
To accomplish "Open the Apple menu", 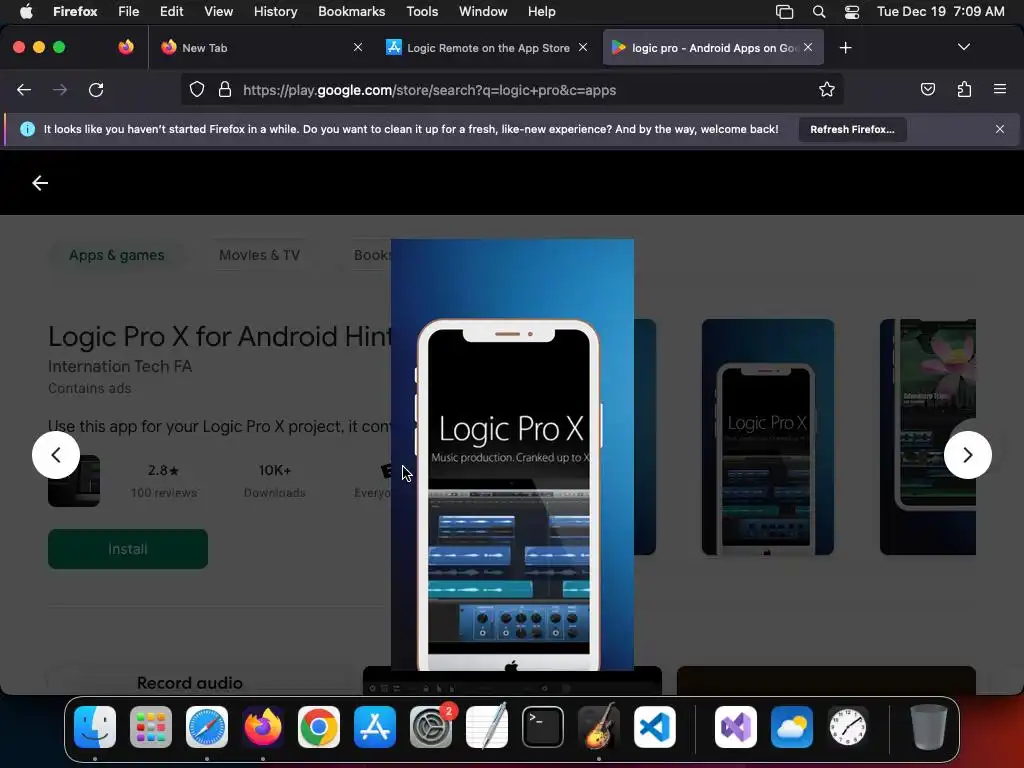I will (x=26, y=12).
